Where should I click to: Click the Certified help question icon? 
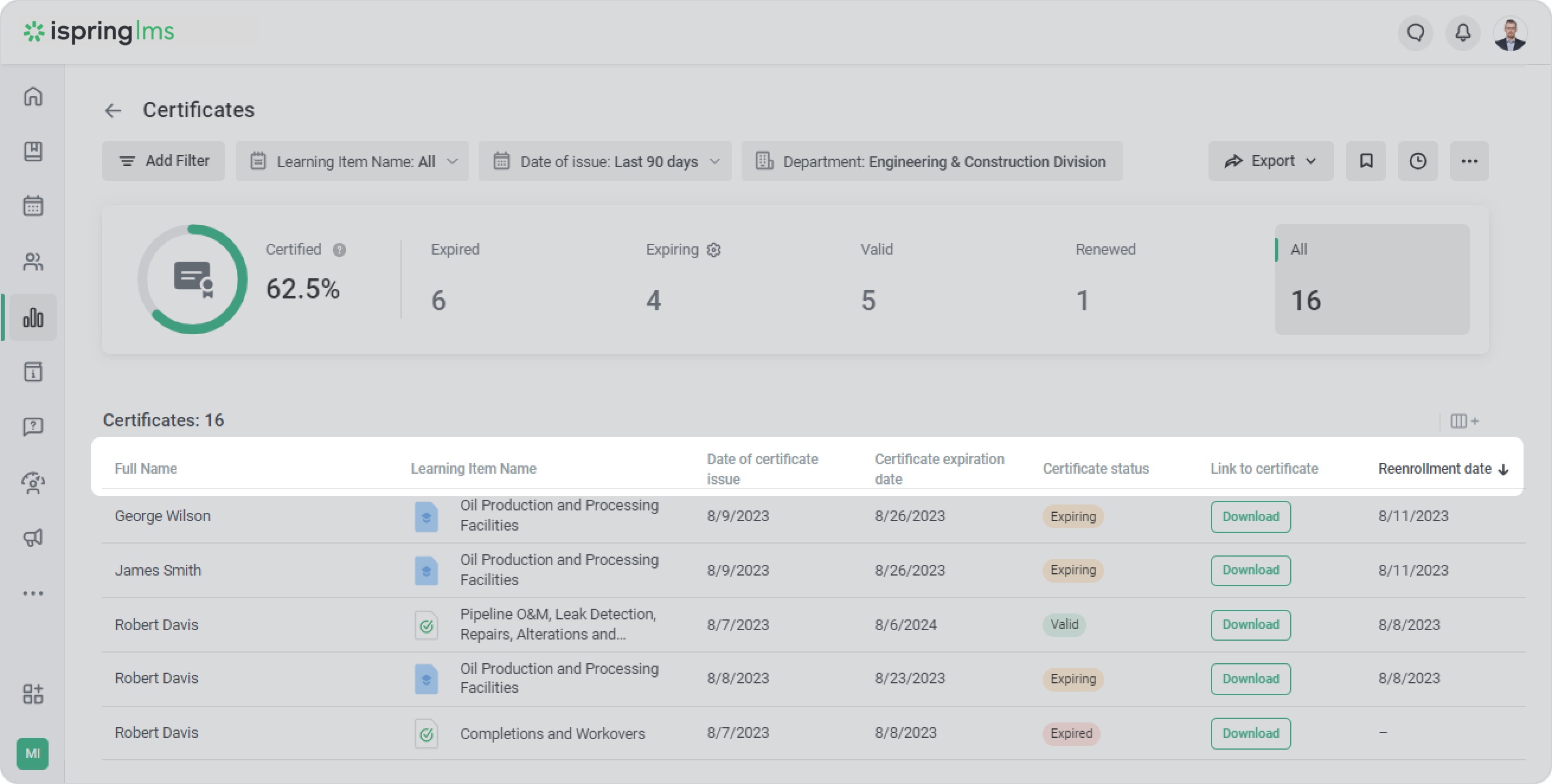click(x=339, y=250)
